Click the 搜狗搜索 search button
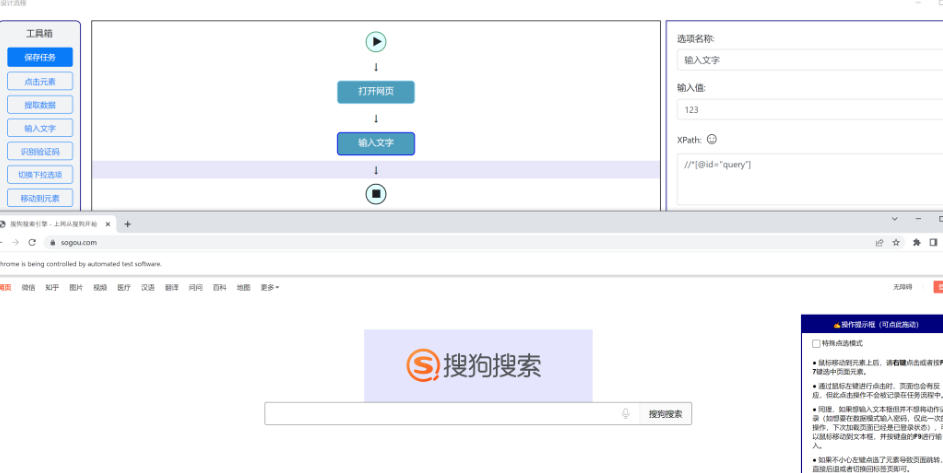 click(x=665, y=414)
